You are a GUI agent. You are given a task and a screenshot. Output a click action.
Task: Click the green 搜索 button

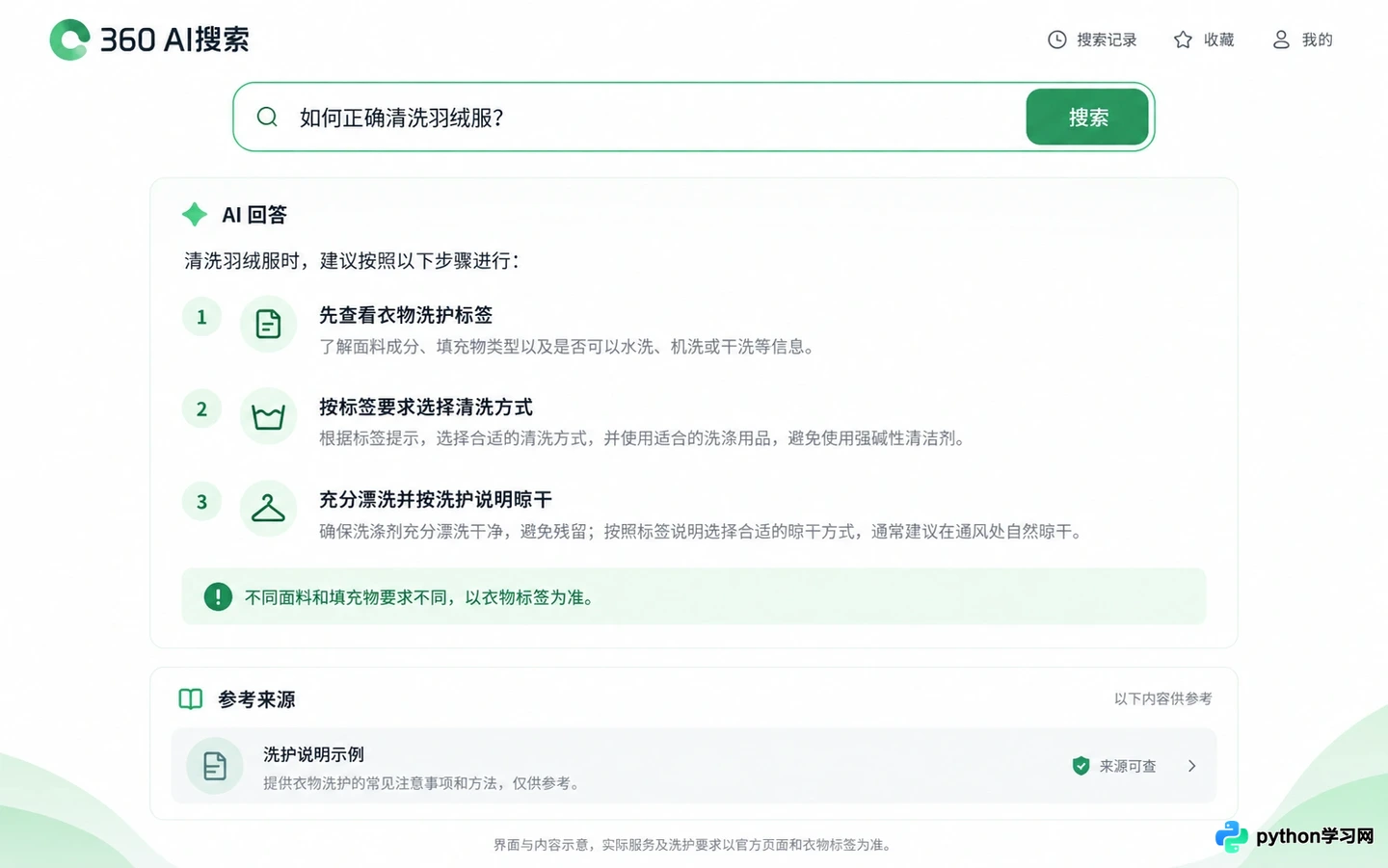click(1087, 118)
